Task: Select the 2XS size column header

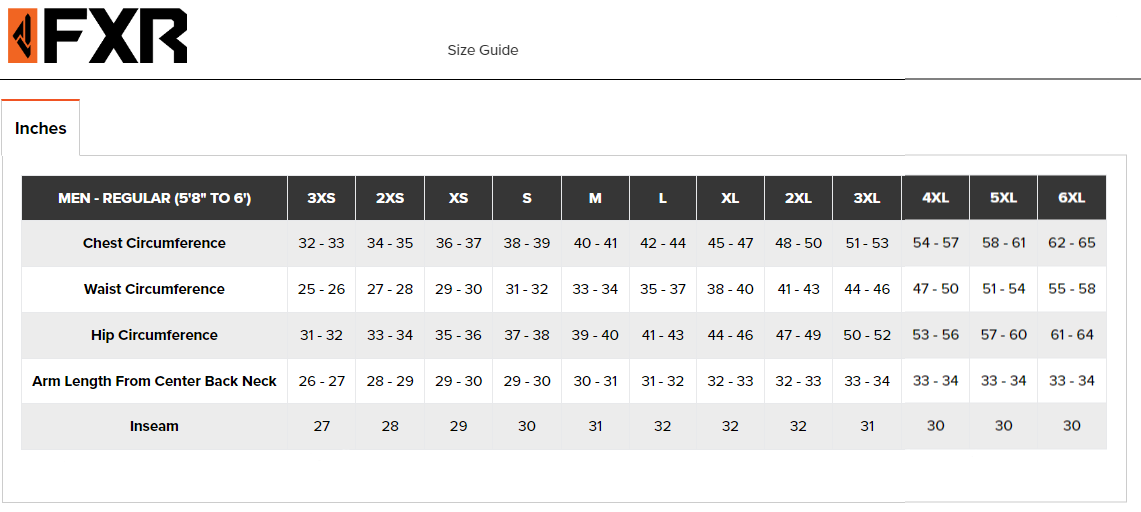Action: pos(390,198)
